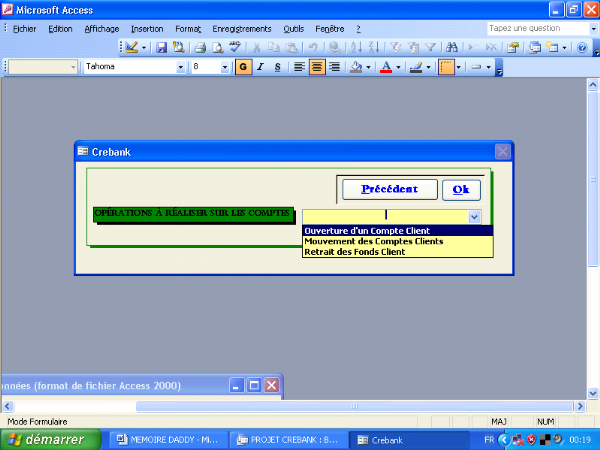
Task: Set Center text alignment
Action: [317, 67]
